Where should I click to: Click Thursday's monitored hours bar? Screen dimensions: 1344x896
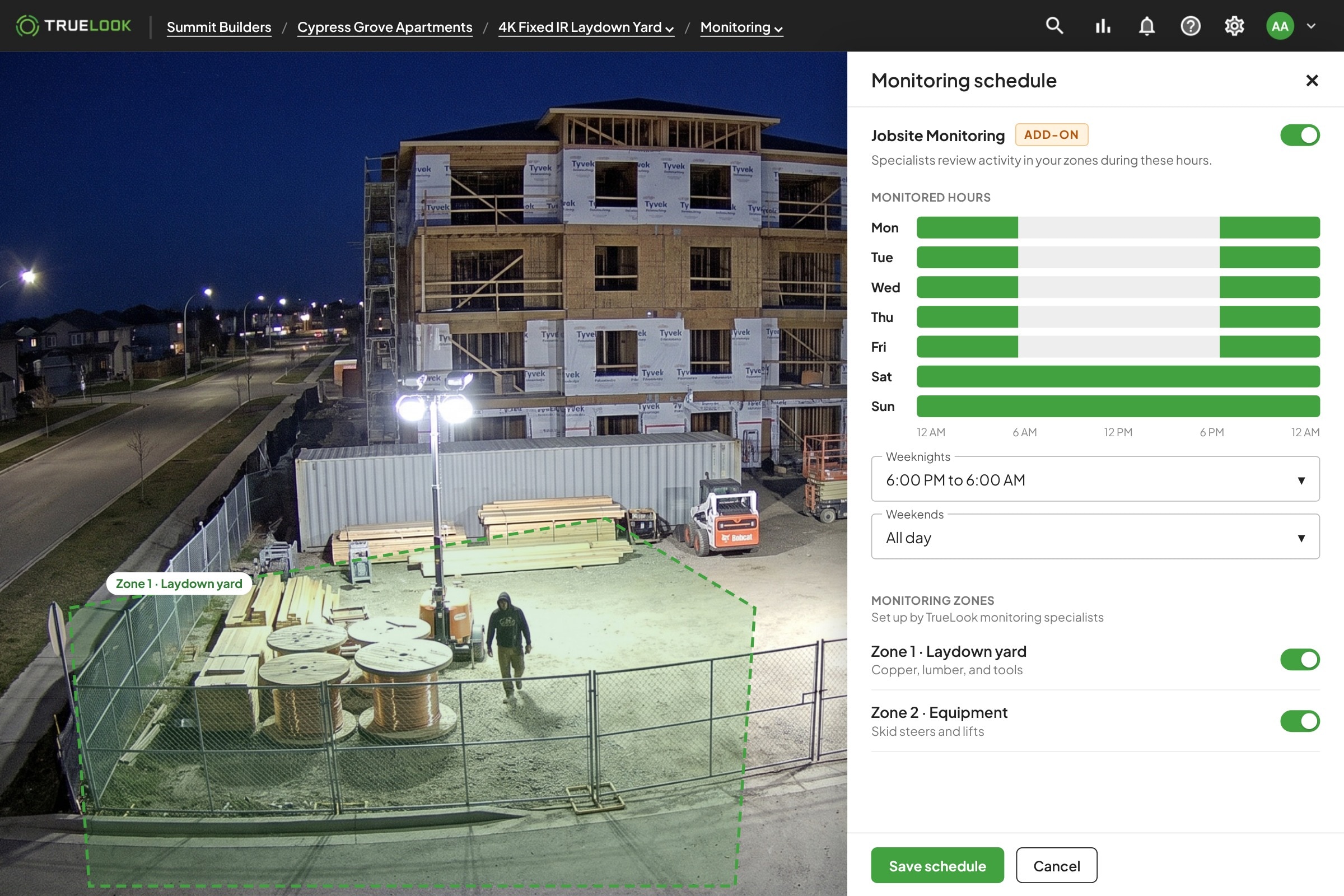1118,316
